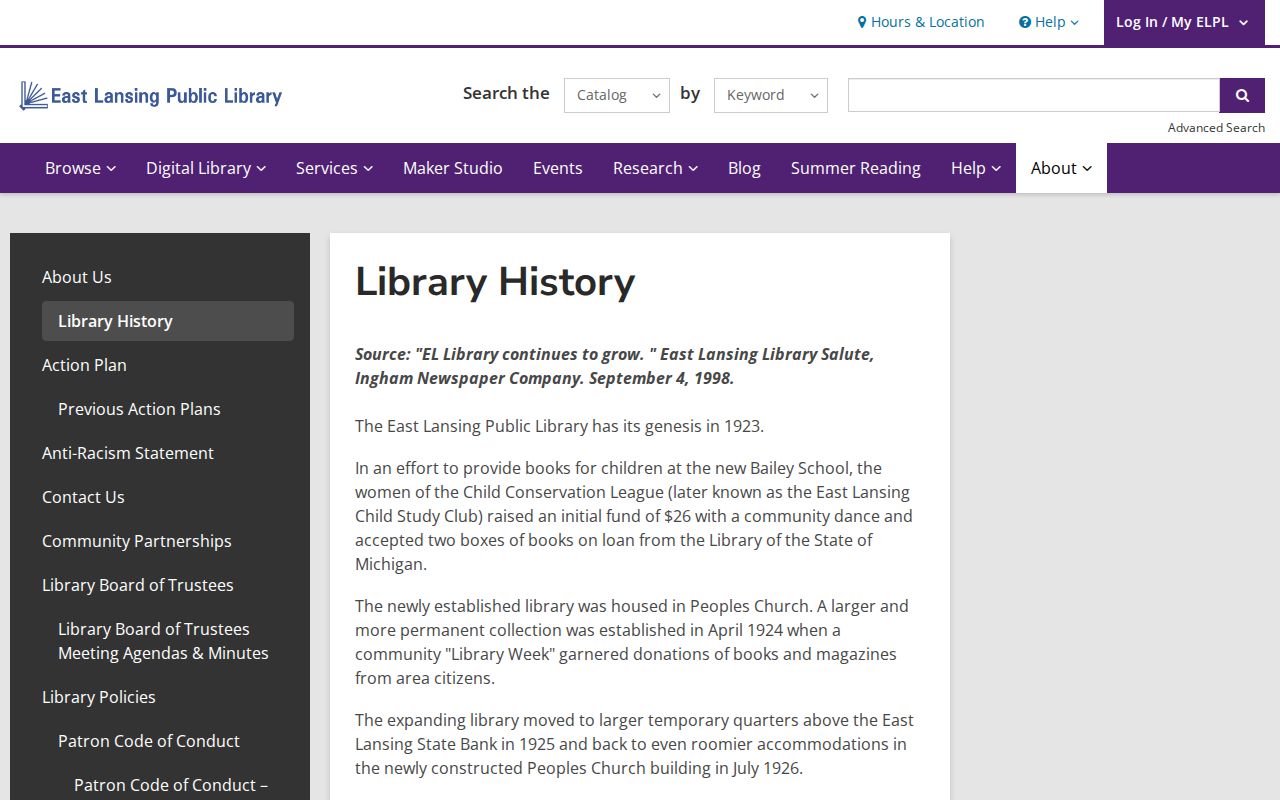Select Library History in sidebar
Viewport: 1280px width, 800px height.
pyautogui.click(x=168, y=321)
